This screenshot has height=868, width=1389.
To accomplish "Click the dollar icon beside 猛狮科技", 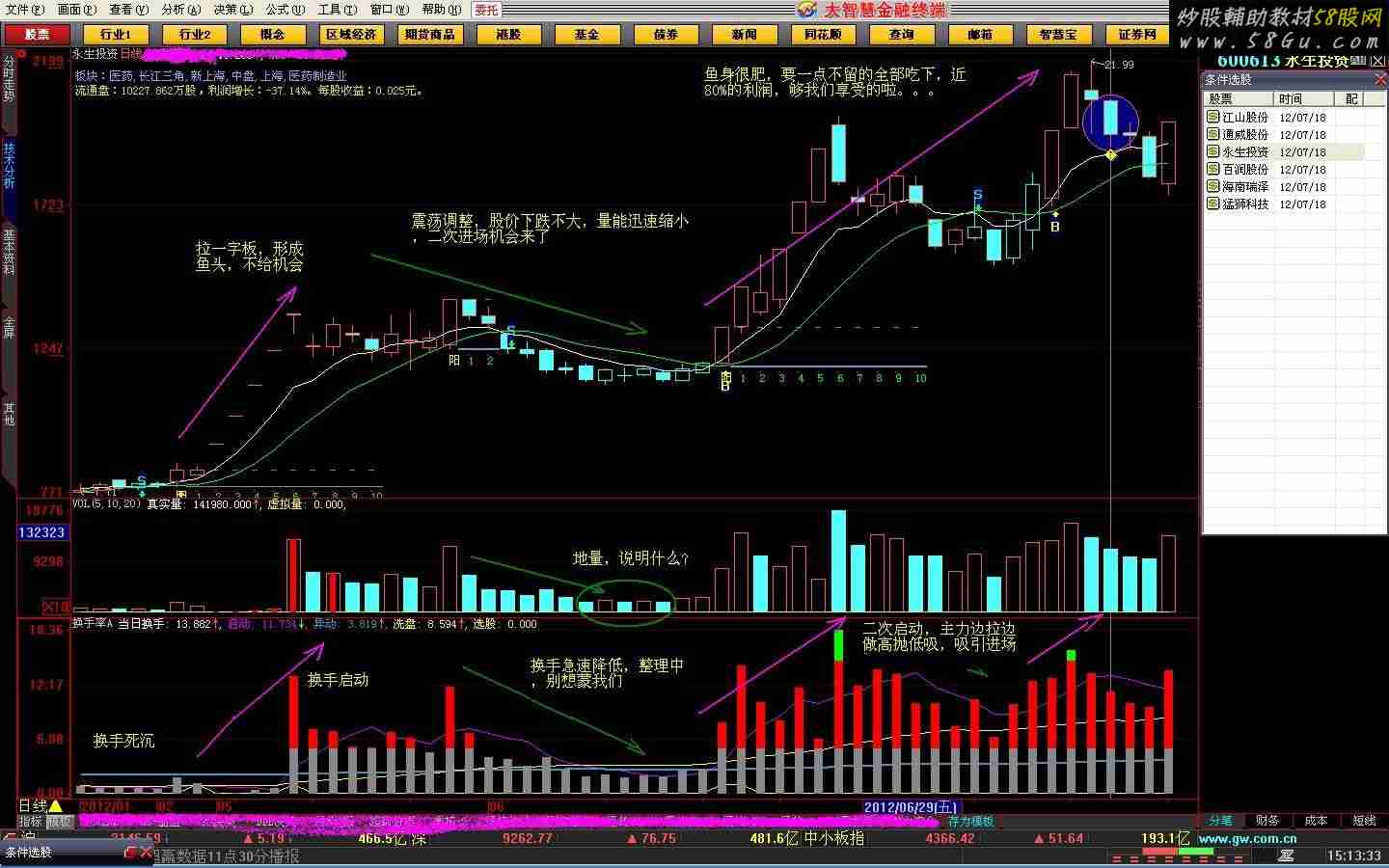I will coord(1213,204).
